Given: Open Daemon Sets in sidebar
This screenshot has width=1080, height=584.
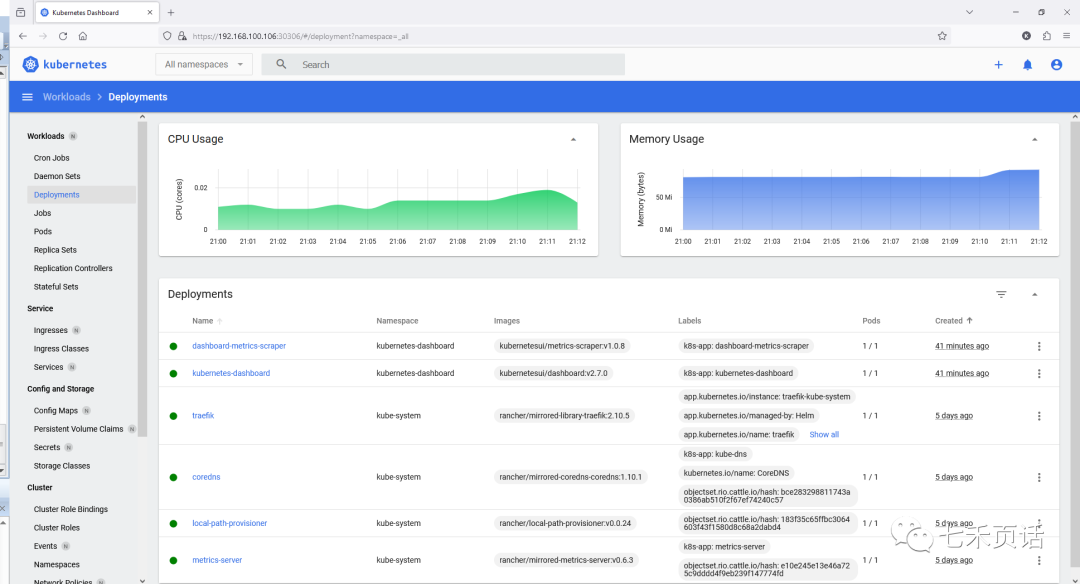Looking at the screenshot, I should pos(57,176).
